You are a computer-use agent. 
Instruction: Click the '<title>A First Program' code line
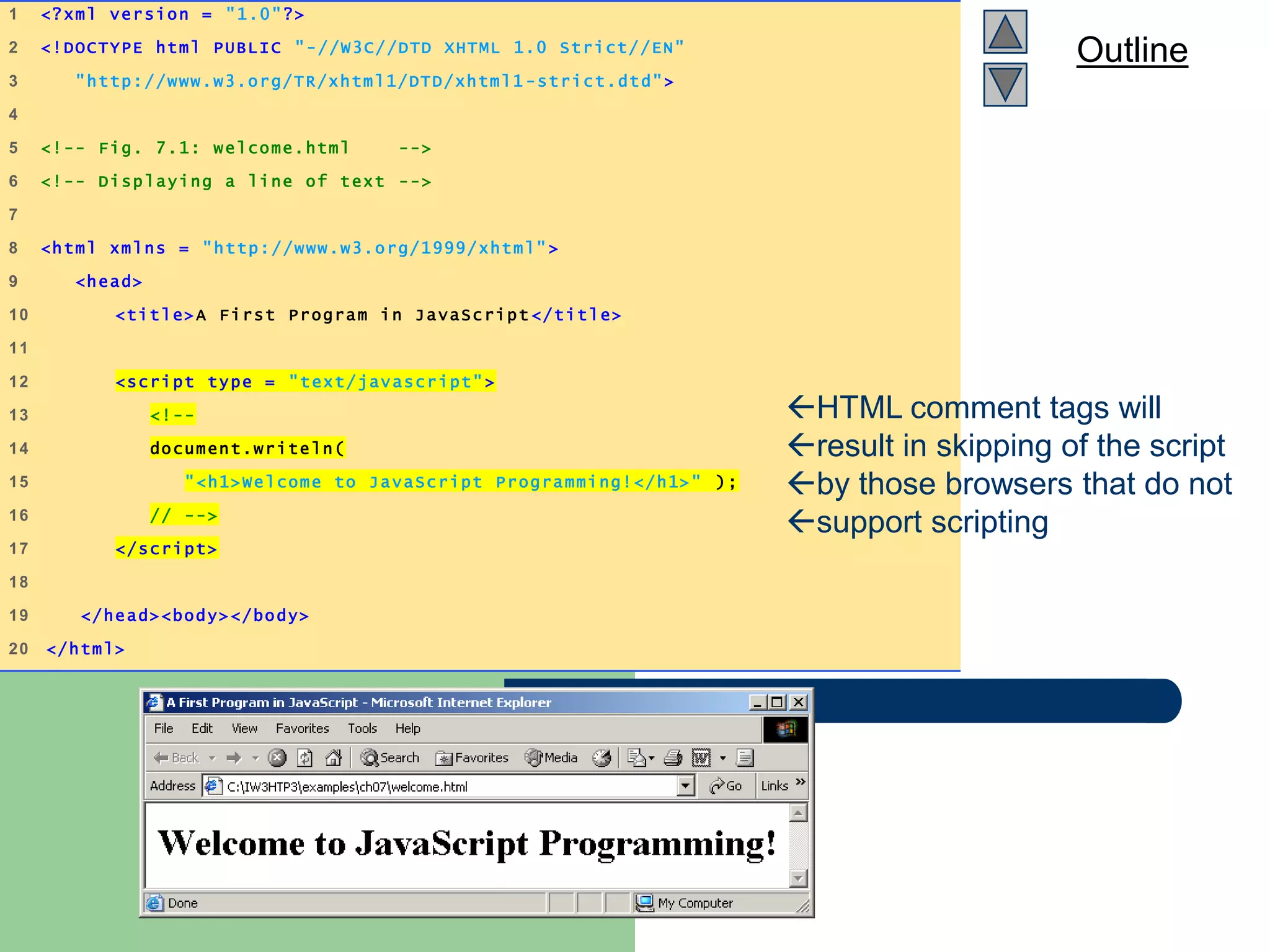pos(368,315)
